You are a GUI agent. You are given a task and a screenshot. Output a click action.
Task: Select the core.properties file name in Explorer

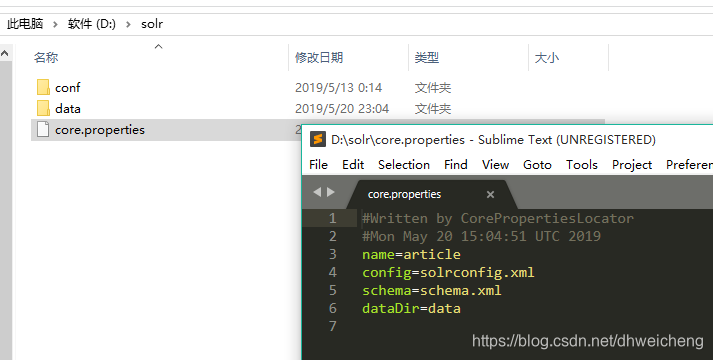click(x=100, y=130)
